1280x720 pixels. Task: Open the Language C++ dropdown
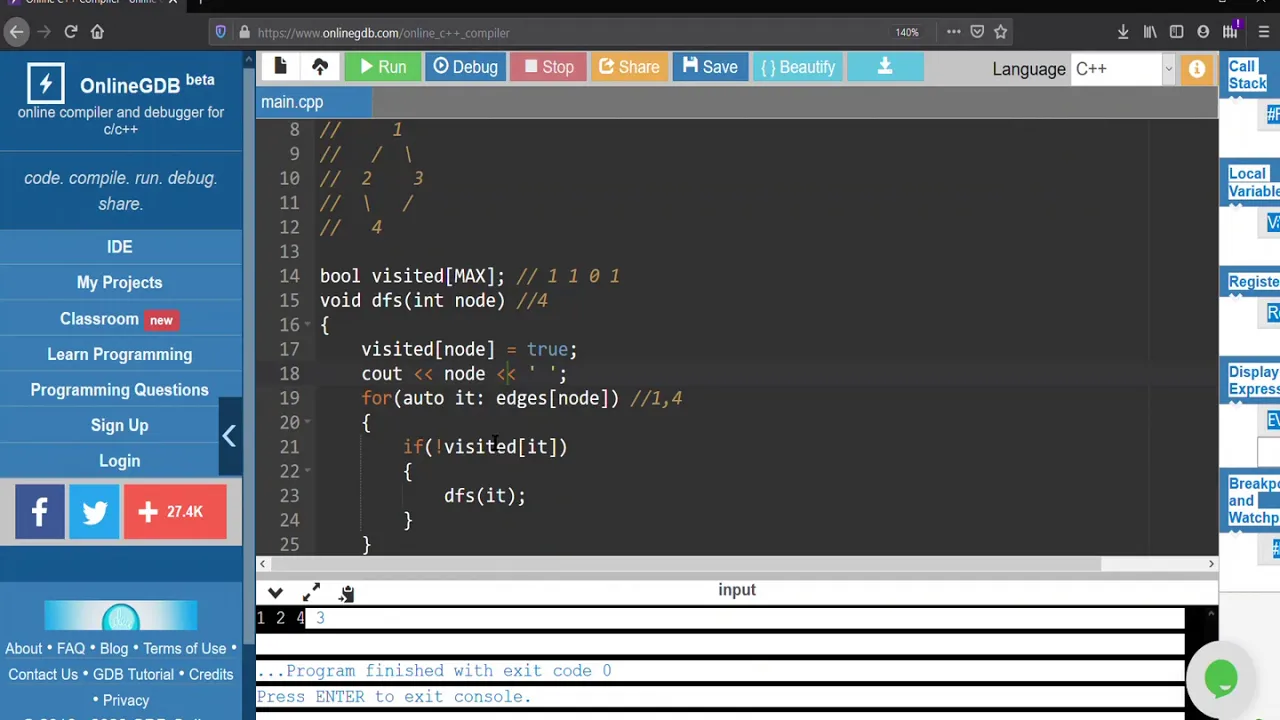[1123, 69]
